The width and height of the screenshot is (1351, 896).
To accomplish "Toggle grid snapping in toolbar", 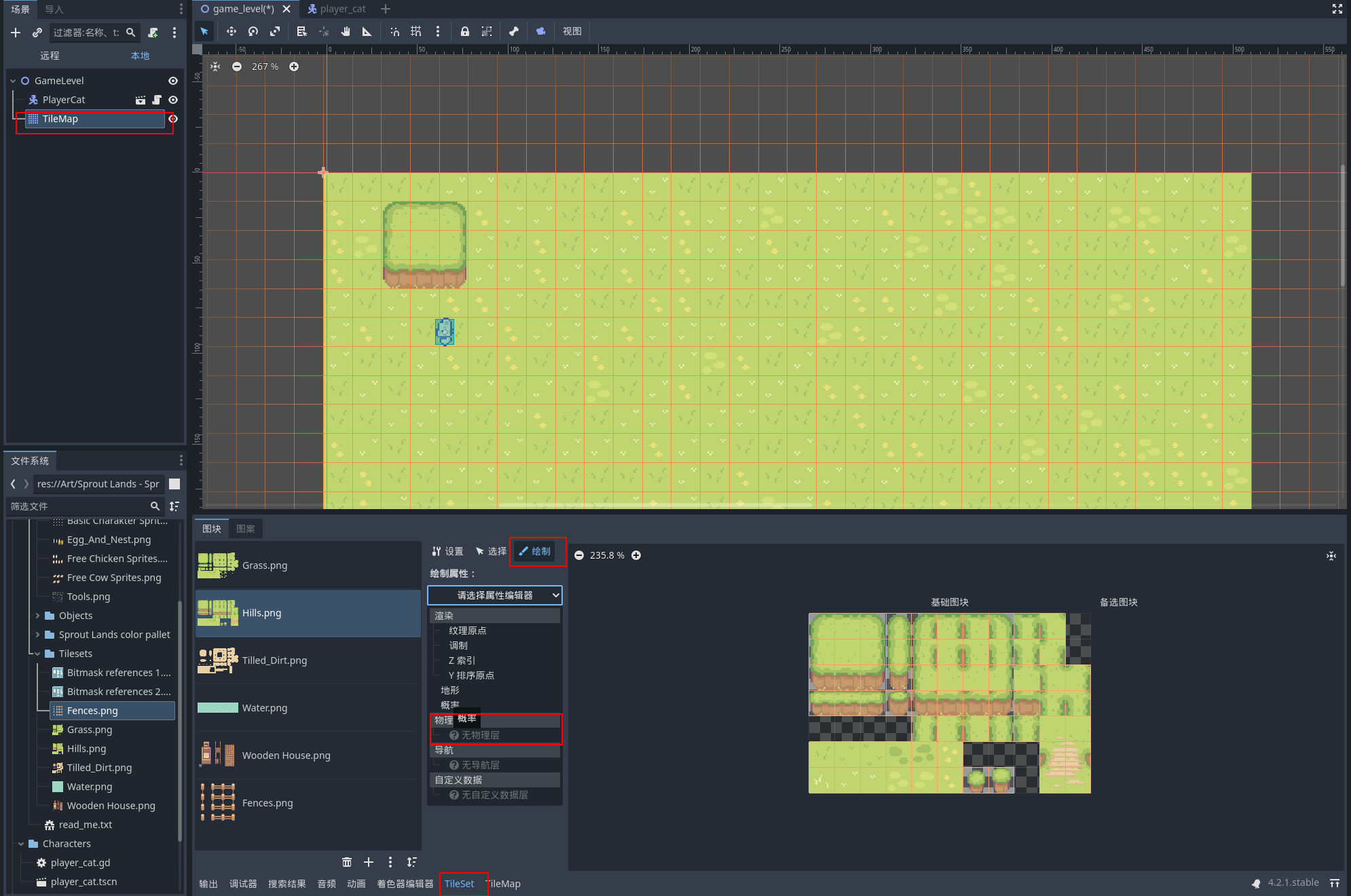I will pos(416,31).
